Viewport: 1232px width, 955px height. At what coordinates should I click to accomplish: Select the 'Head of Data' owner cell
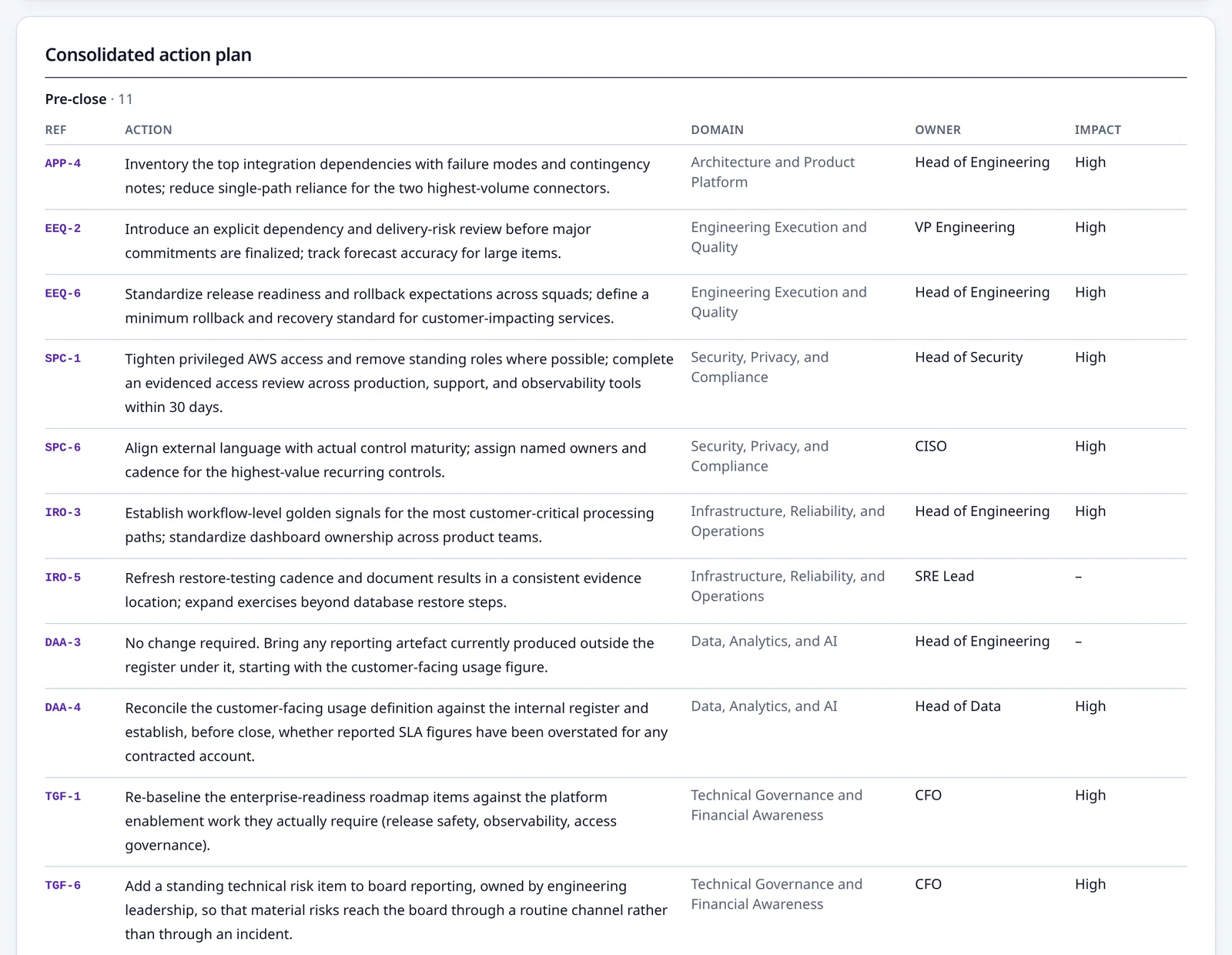click(958, 706)
